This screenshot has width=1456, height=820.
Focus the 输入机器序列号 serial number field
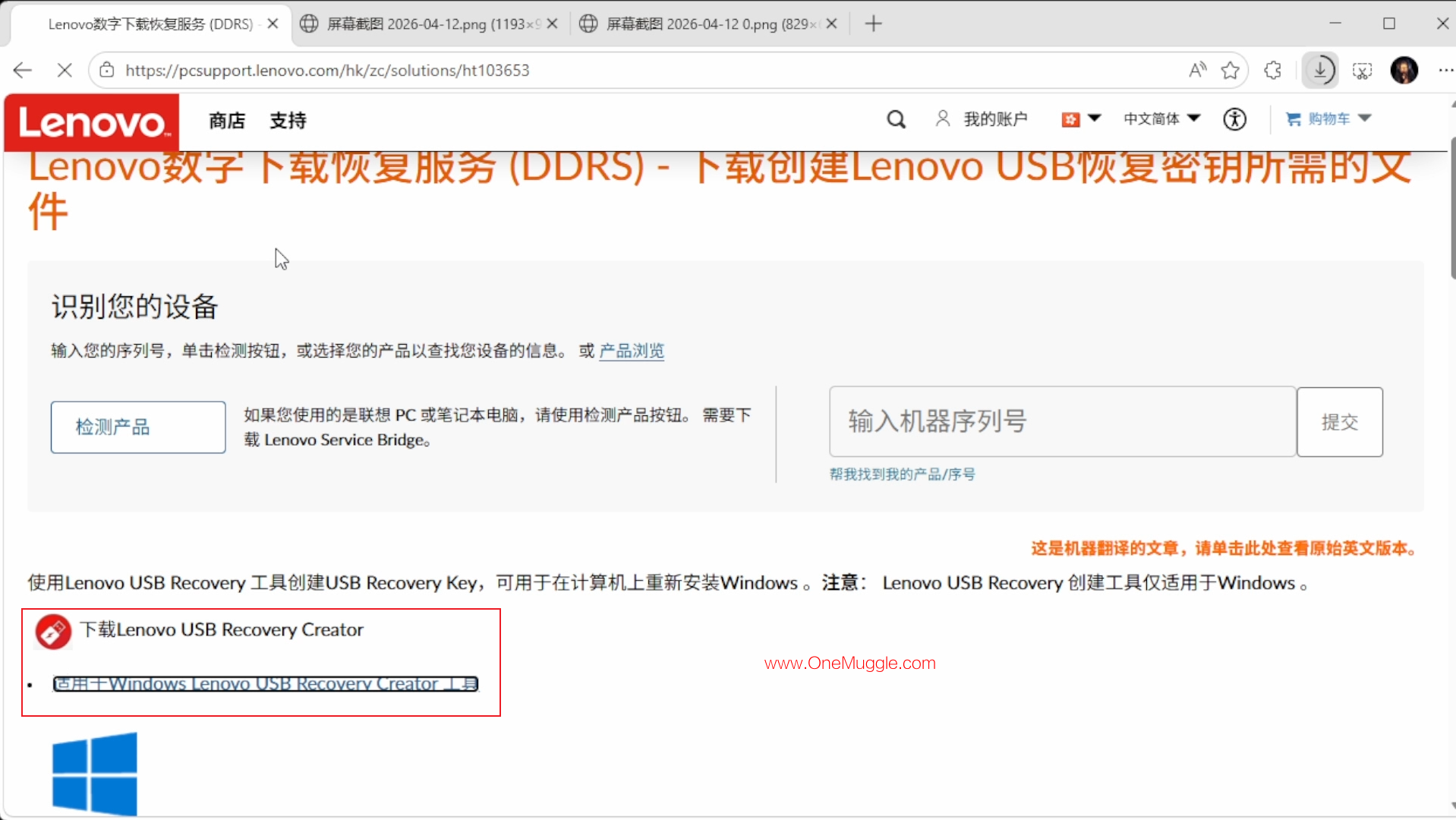[x=1063, y=421]
